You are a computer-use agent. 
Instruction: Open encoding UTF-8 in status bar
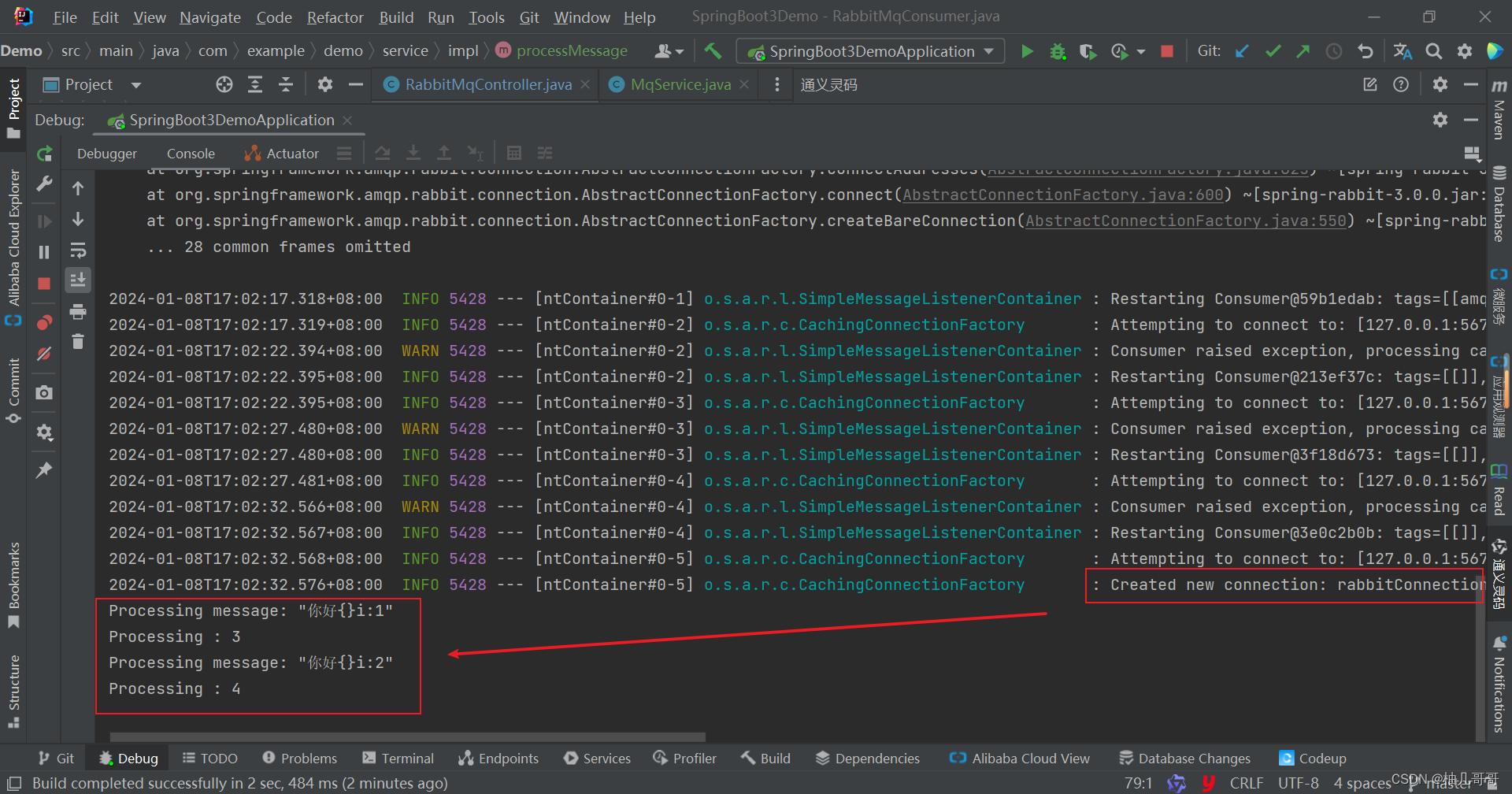(x=1299, y=783)
